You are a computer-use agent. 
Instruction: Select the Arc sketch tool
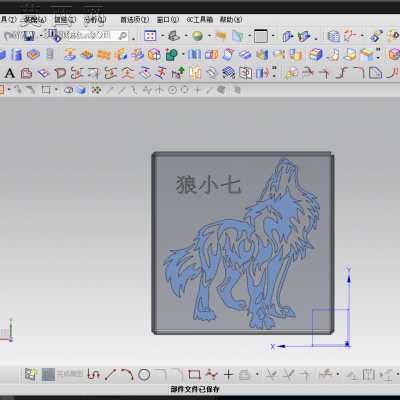pos(127,375)
